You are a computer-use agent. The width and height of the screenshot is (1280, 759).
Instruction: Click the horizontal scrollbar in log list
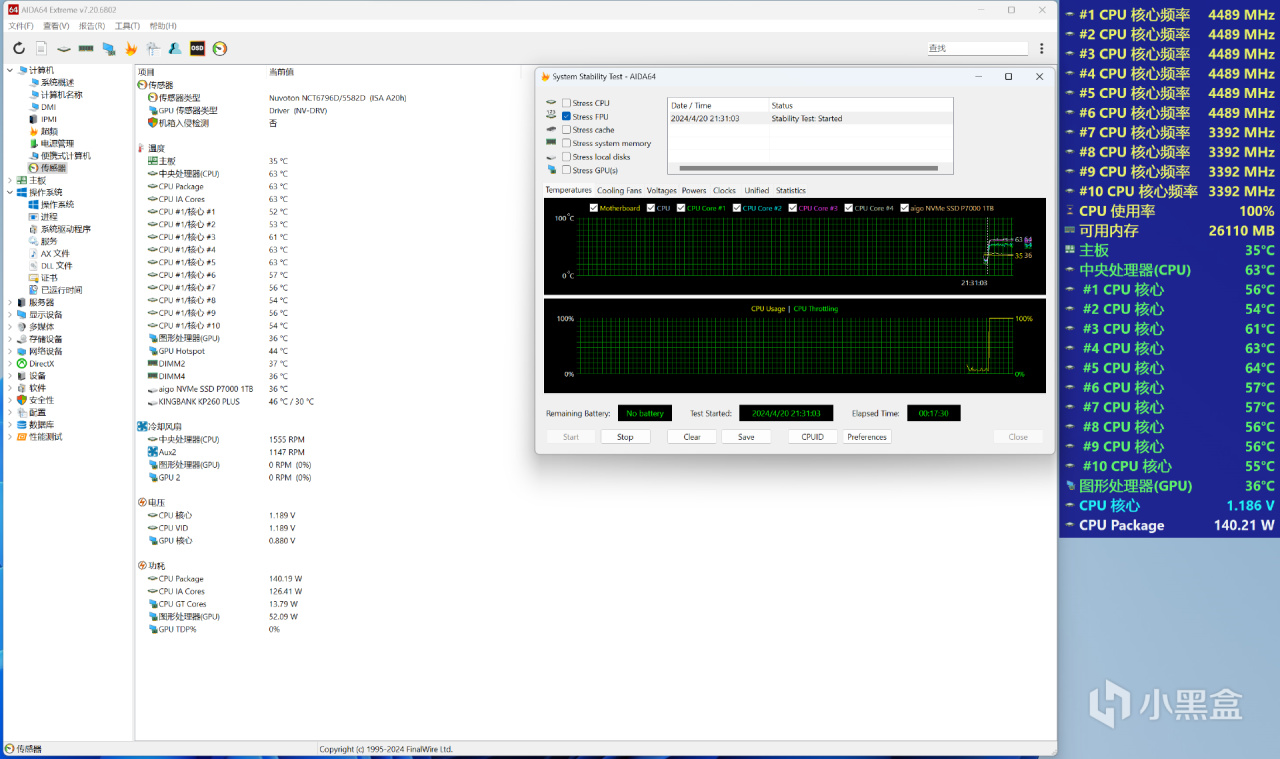pos(808,168)
